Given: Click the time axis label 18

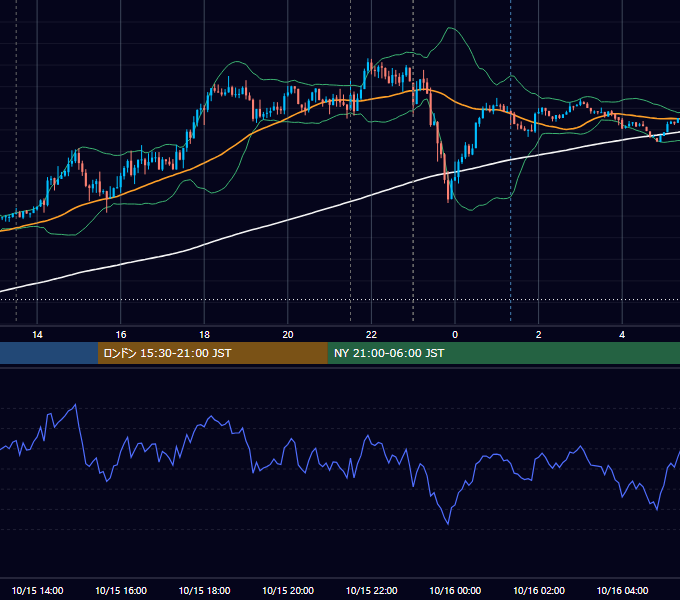Looking at the screenshot, I should coord(204,335).
